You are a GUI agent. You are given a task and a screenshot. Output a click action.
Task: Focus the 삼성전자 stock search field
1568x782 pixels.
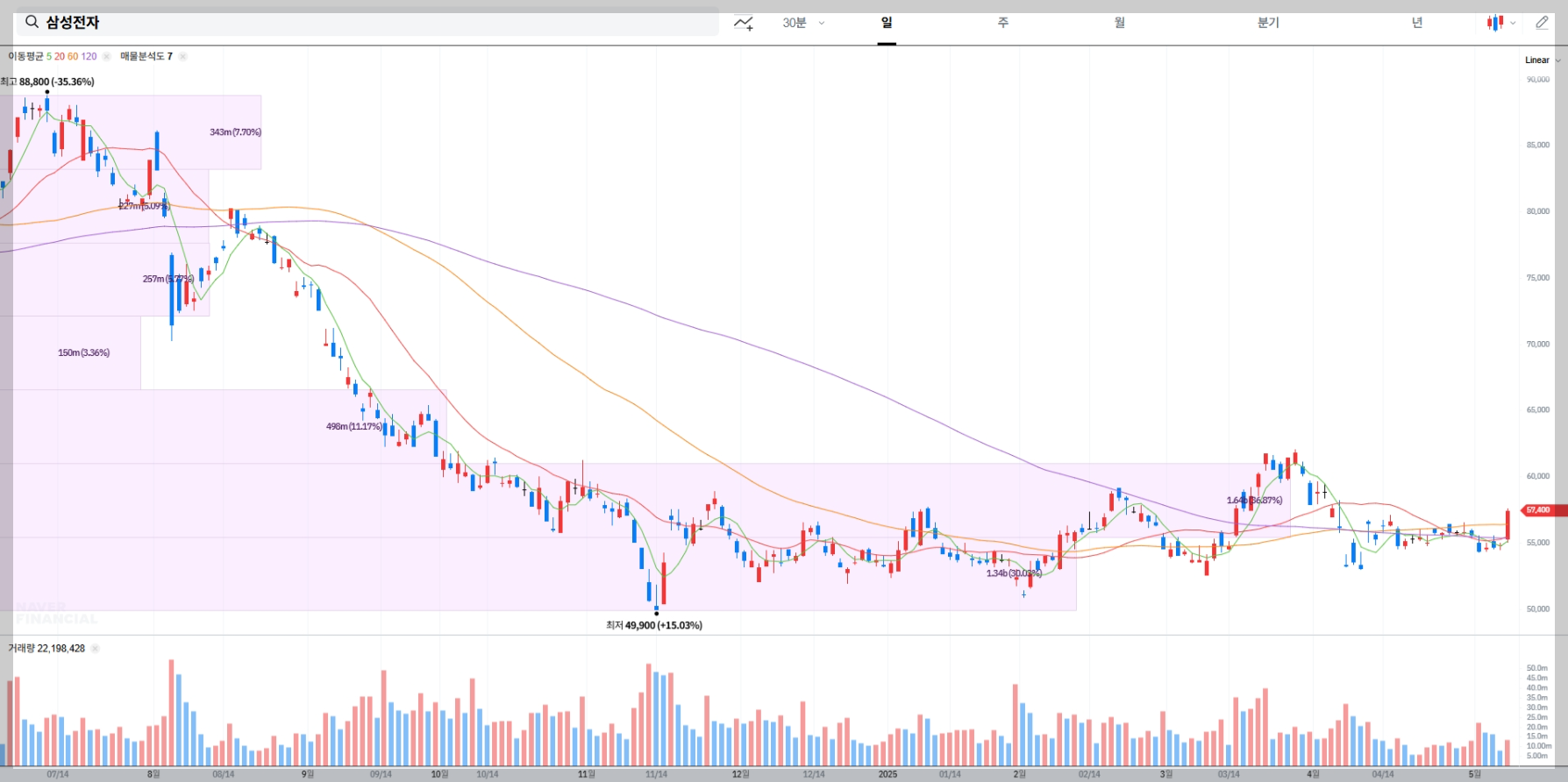367,23
